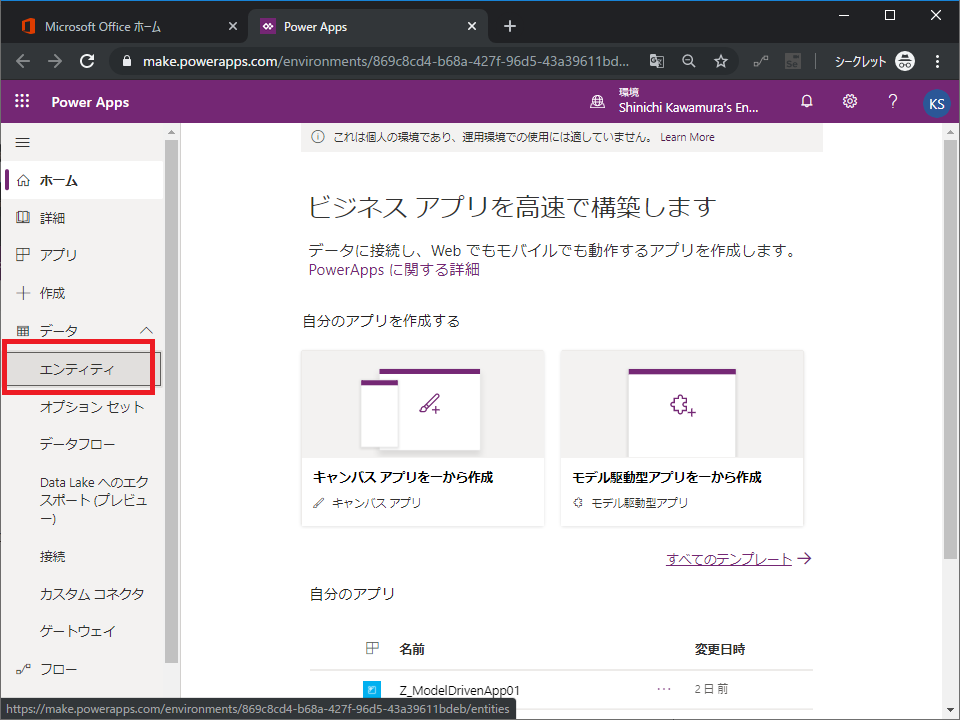Open PowerApps に関する詳細 link
960x720 pixels.
pos(394,269)
